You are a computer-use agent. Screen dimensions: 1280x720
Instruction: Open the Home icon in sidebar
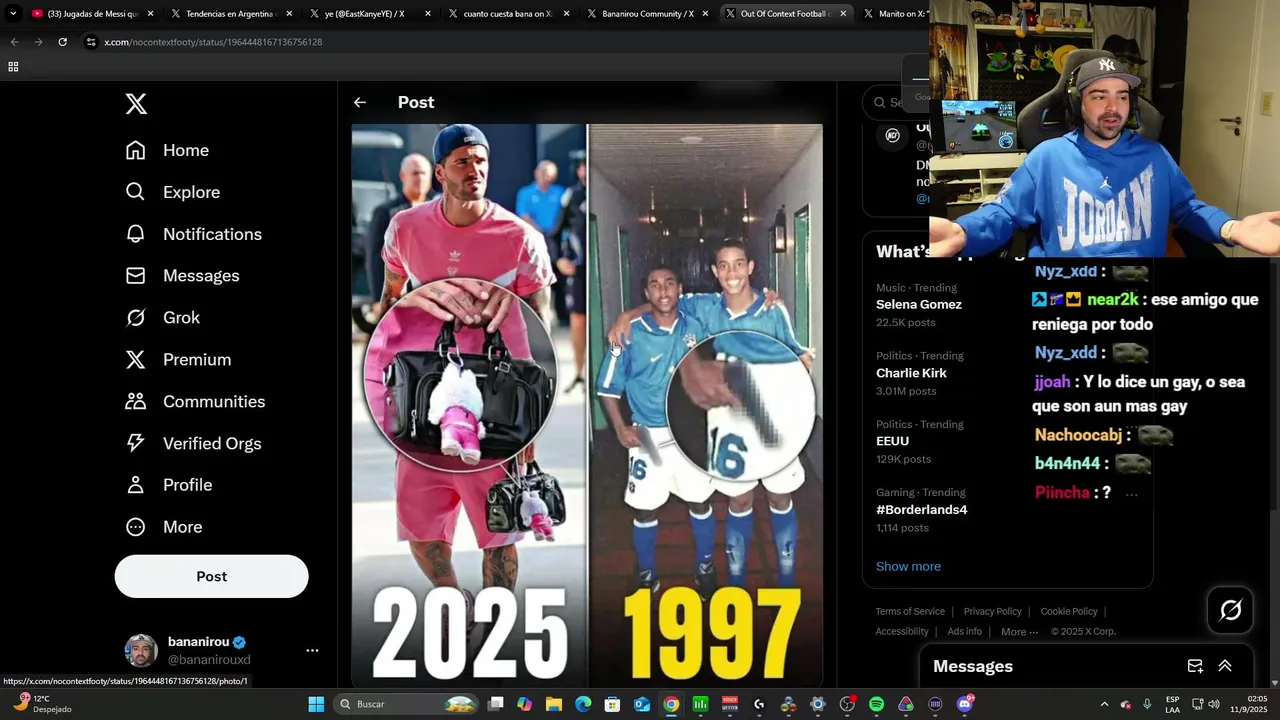tap(136, 150)
